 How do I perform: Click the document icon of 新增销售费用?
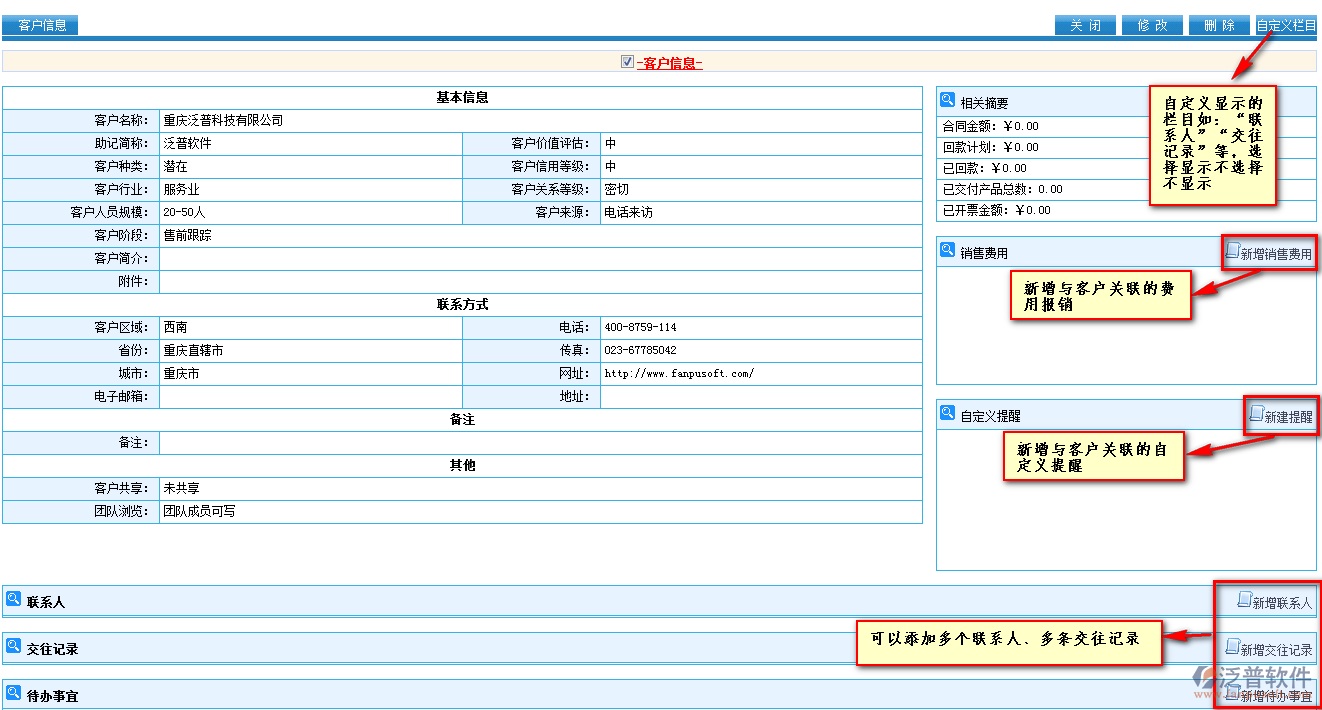[1232, 252]
